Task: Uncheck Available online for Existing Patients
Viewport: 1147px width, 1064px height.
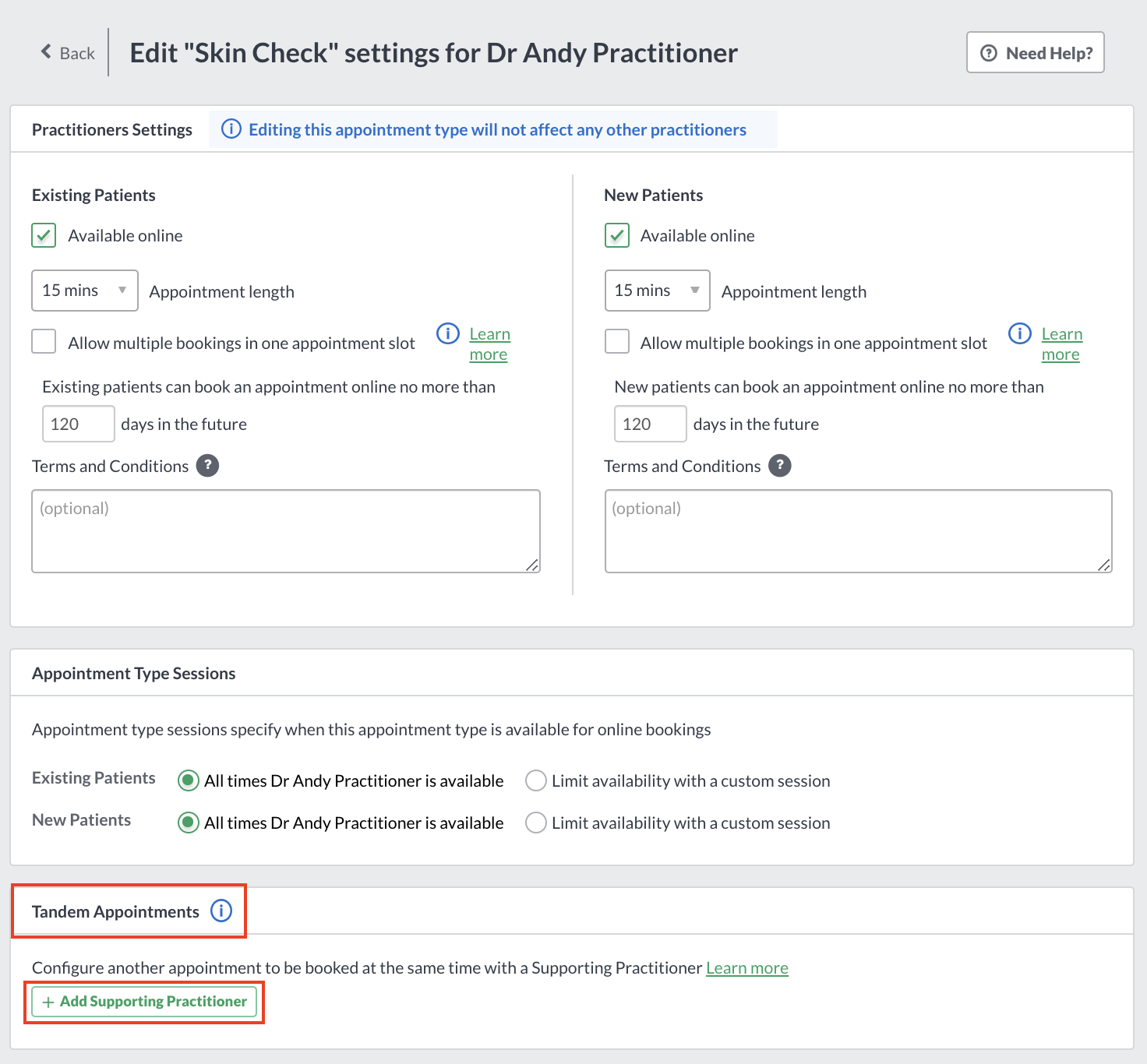Action: tap(44, 235)
